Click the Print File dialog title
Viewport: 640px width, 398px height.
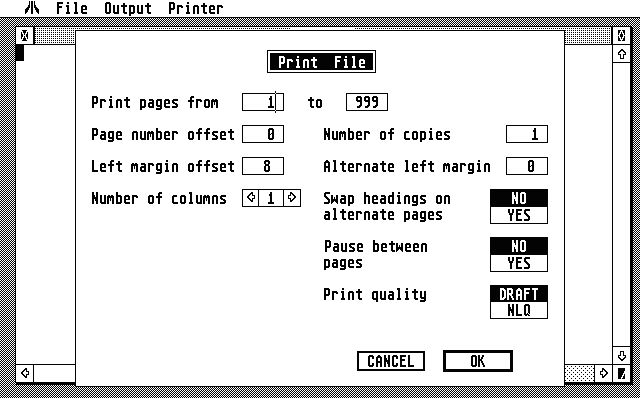point(321,62)
